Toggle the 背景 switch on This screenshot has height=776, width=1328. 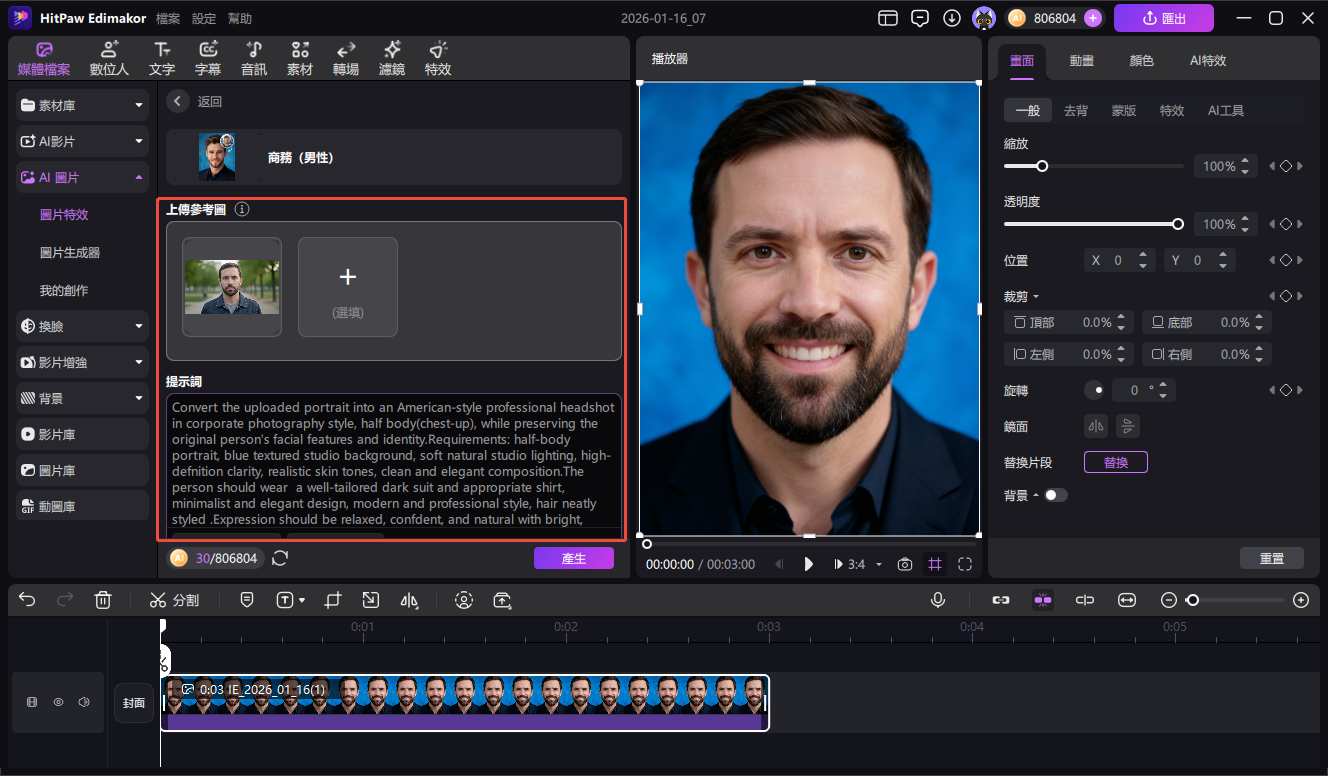coord(1055,495)
